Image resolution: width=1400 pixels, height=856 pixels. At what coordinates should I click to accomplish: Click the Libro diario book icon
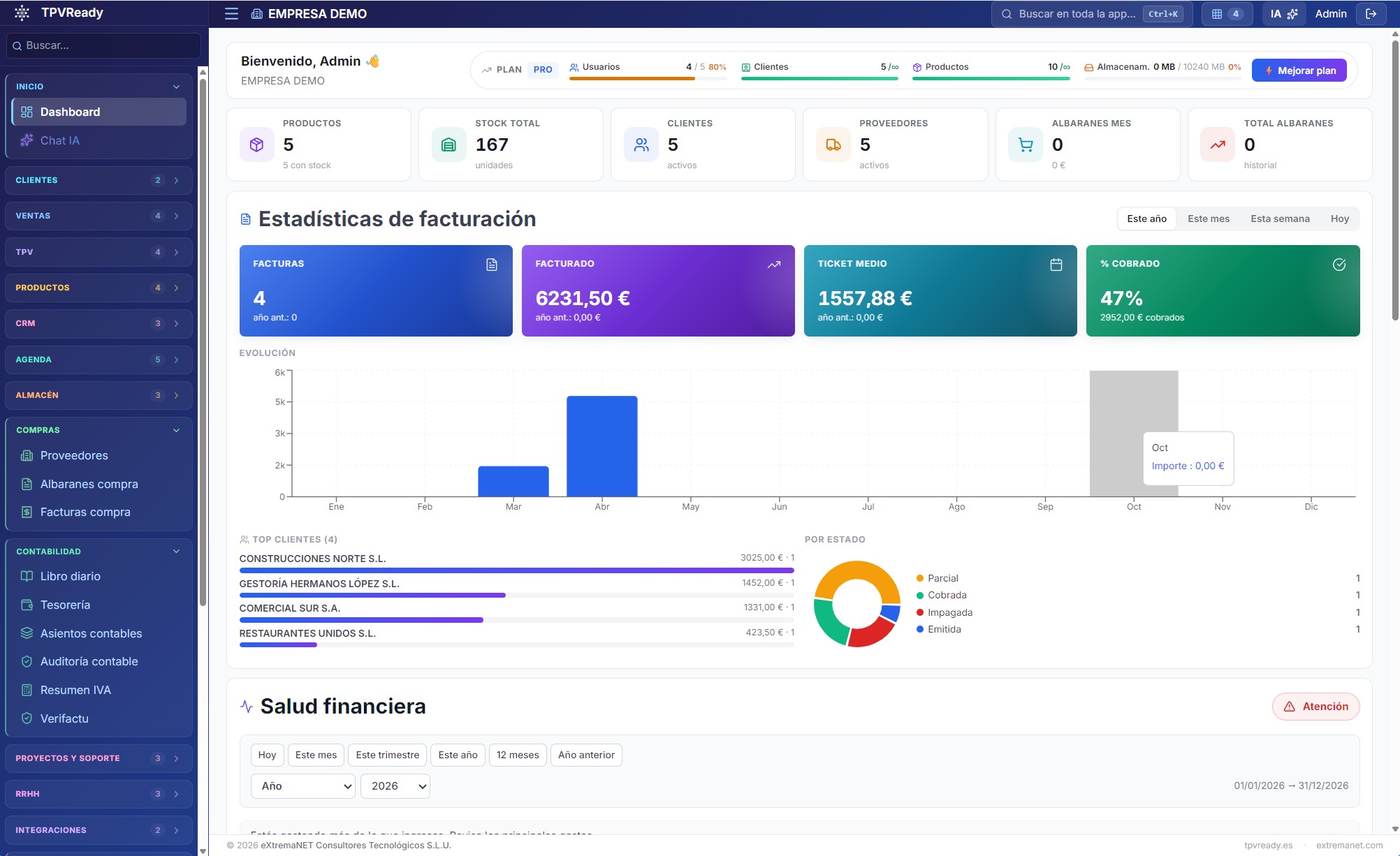click(x=27, y=576)
